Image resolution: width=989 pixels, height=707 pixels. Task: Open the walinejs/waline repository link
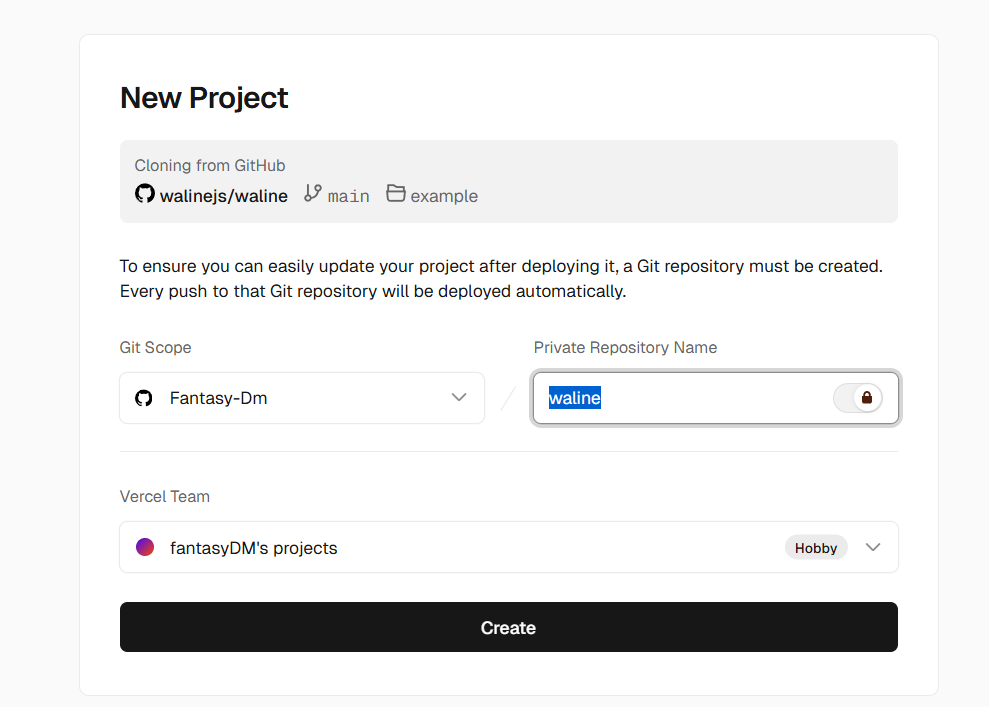point(224,196)
